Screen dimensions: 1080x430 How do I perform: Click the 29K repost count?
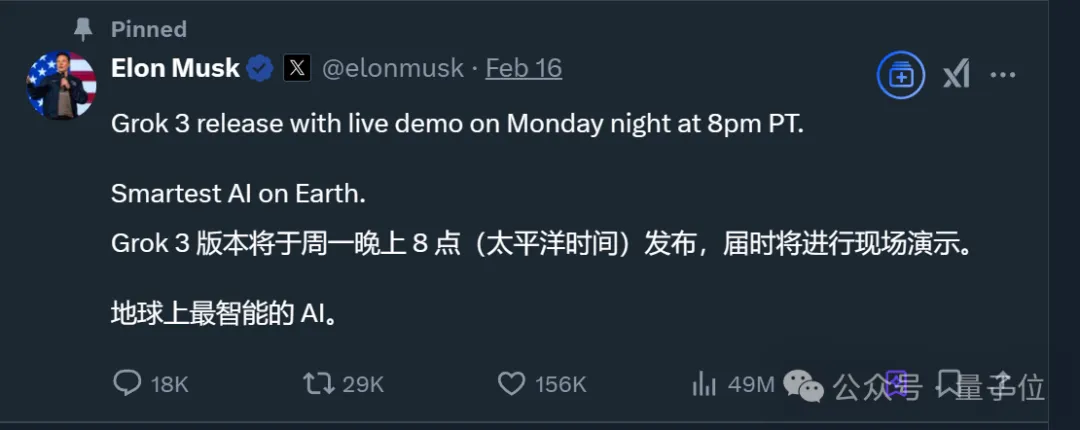pyautogui.click(x=363, y=383)
